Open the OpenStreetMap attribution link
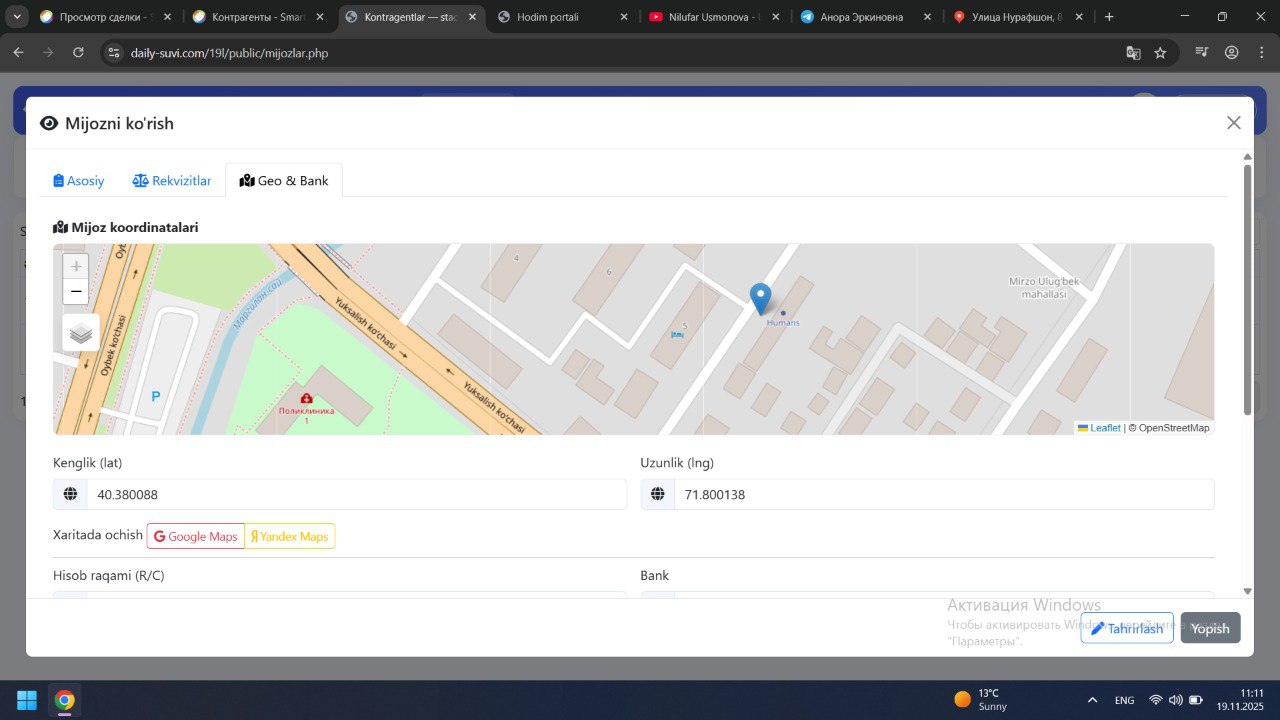The height and width of the screenshot is (720, 1280). coord(1172,428)
